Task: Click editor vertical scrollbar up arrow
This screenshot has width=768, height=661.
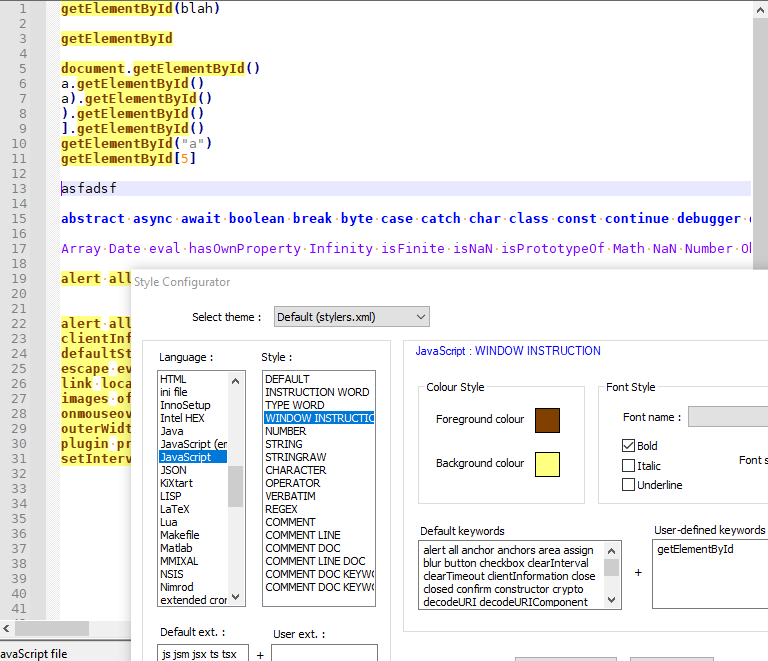Action: pos(760,10)
